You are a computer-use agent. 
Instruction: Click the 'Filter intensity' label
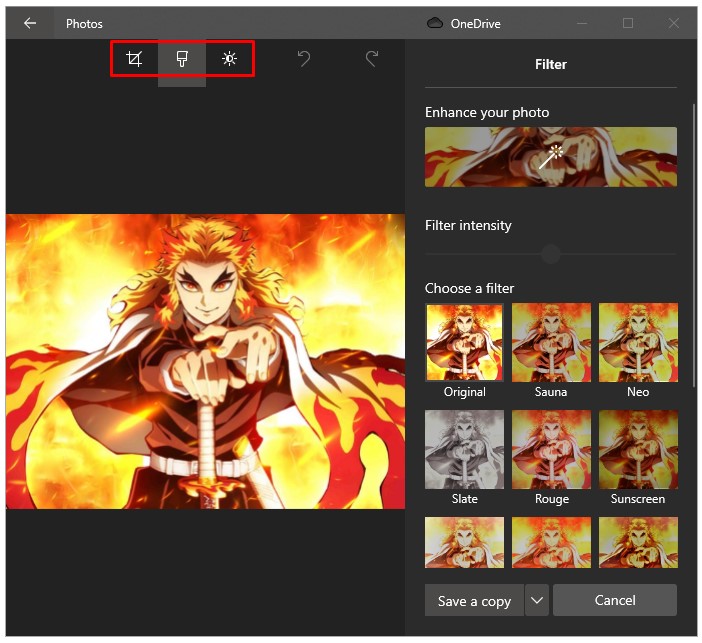(x=468, y=225)
